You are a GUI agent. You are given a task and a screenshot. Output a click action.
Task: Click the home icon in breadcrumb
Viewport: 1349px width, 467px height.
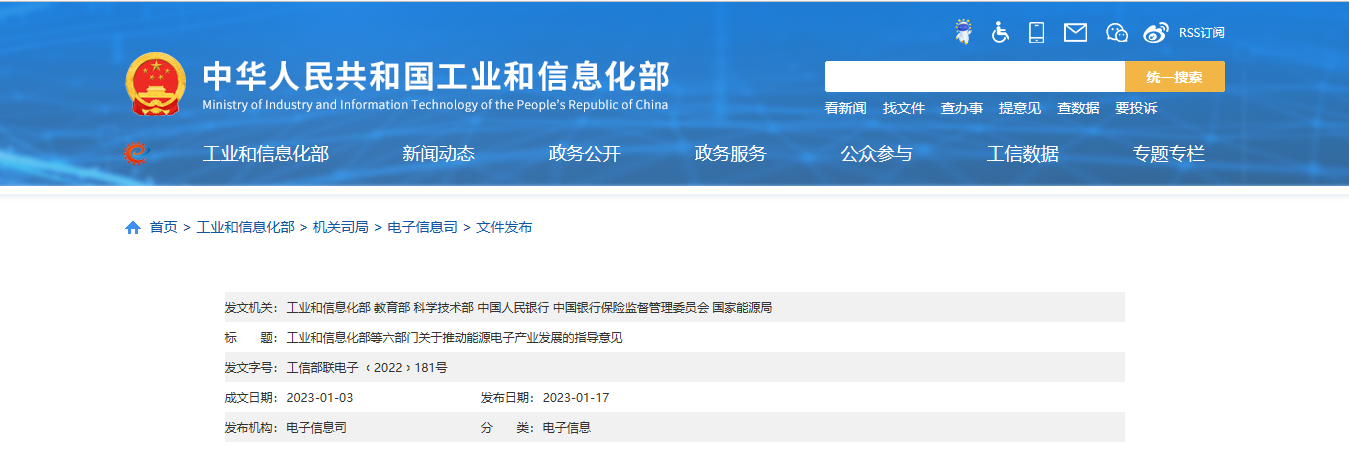133,228
